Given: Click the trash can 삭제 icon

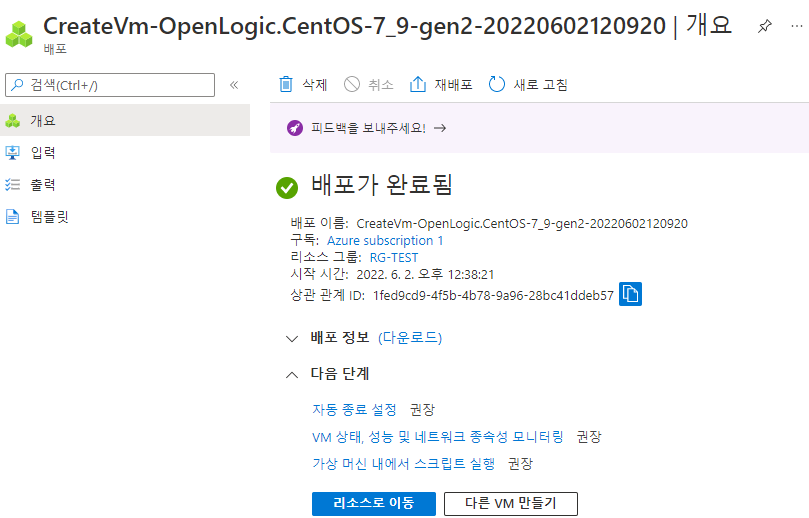Looking at the screenshot, I should coord(286,84).
